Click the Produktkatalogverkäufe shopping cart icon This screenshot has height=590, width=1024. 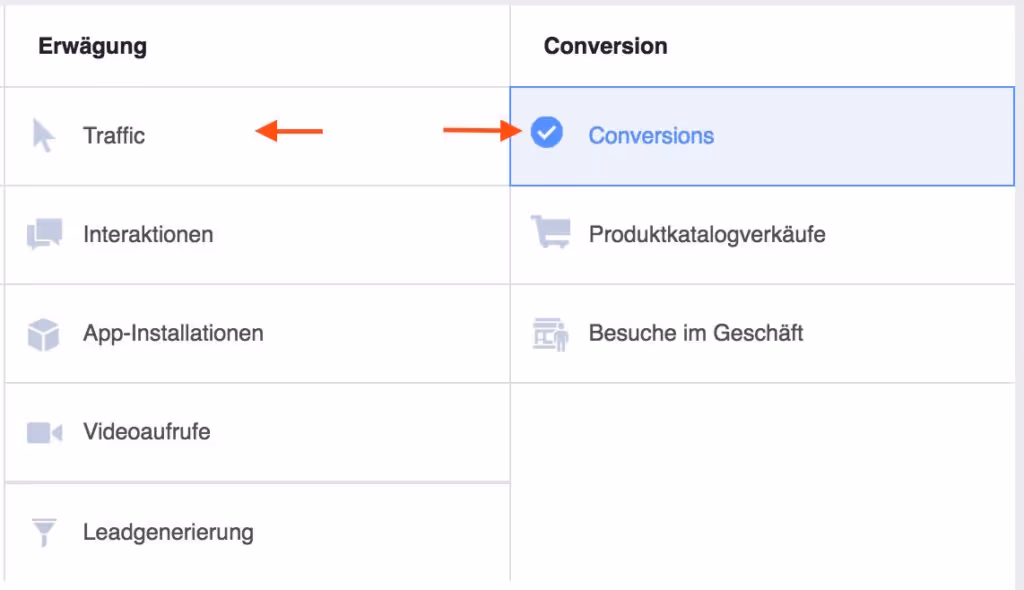click(x=551, y=232)
